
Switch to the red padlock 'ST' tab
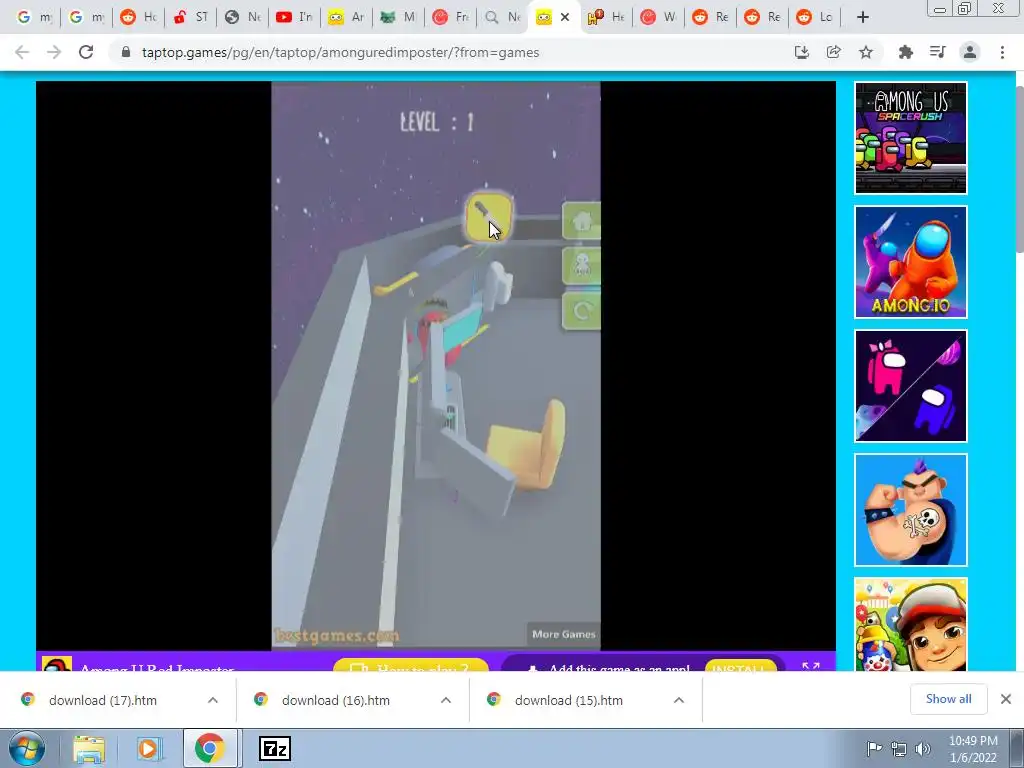coord(190,17)
